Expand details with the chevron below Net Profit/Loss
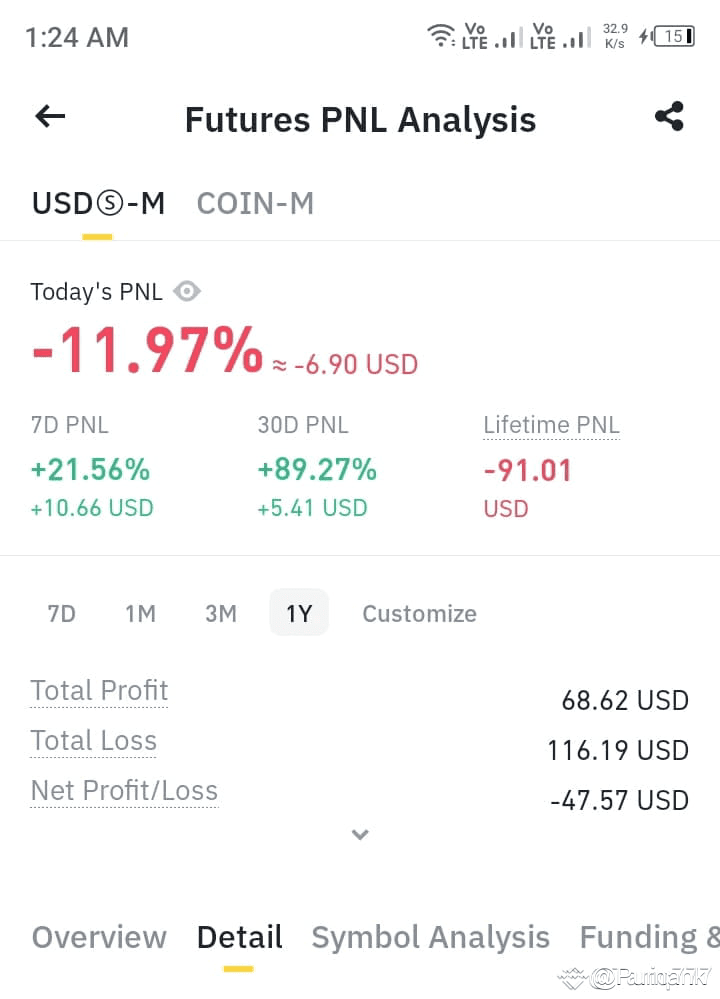 (x=360, y=835)
